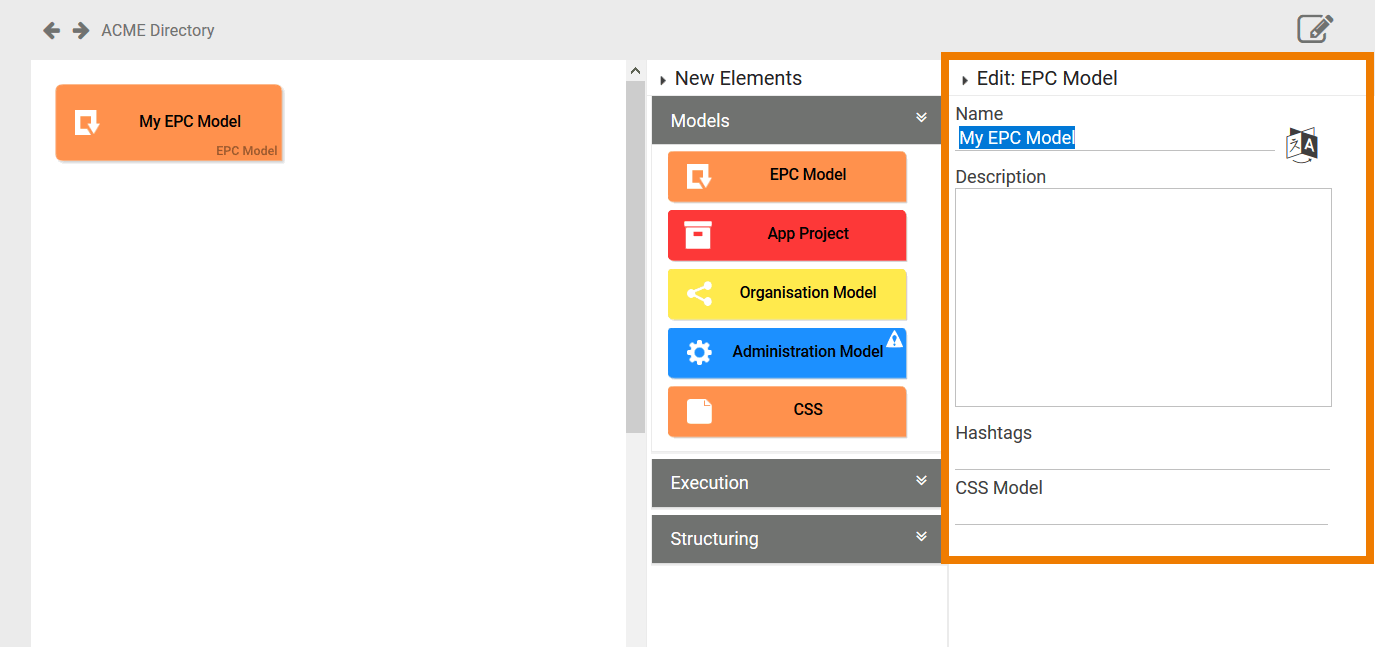The width and height of the screenshot is (1375, 647).
Task: Click the scroll up arrow on scrollbar
Action: click(x=634, y=70)
